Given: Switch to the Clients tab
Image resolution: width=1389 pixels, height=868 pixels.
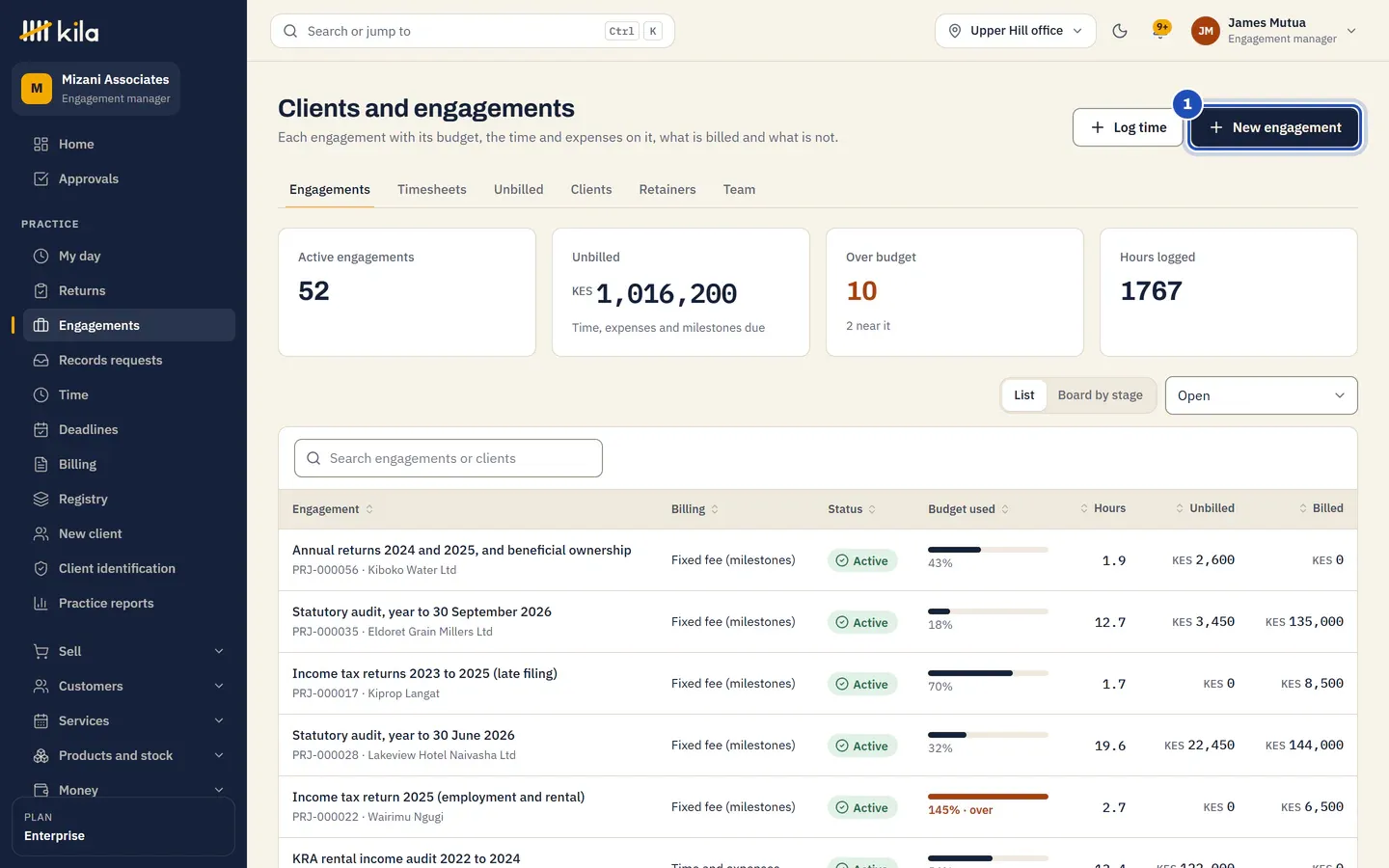Looking at the screenshot, I should pyautogui.click(x=591, y=190).
